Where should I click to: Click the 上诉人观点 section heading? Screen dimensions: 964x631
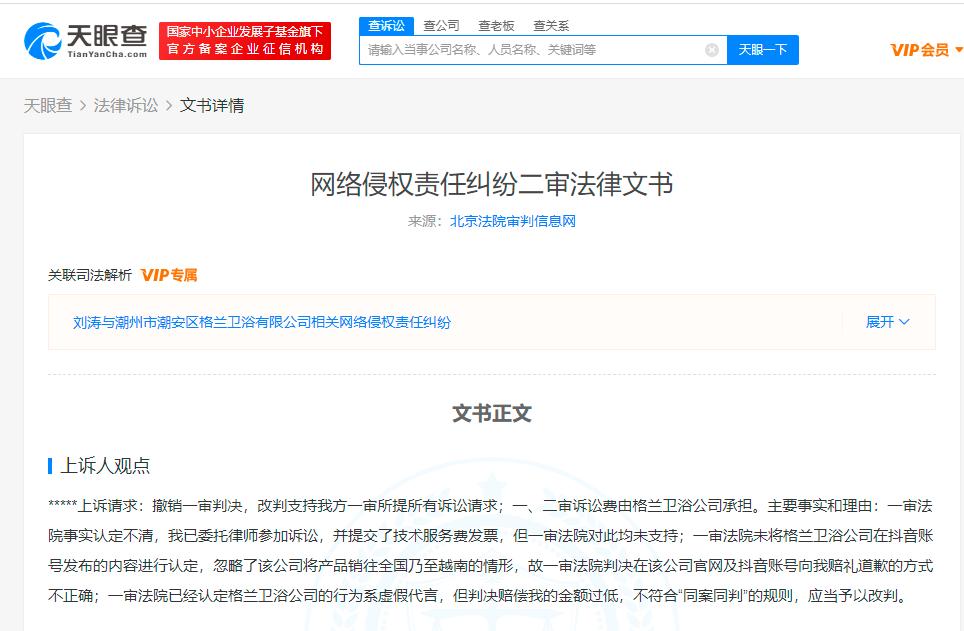(x=105, y=466)
